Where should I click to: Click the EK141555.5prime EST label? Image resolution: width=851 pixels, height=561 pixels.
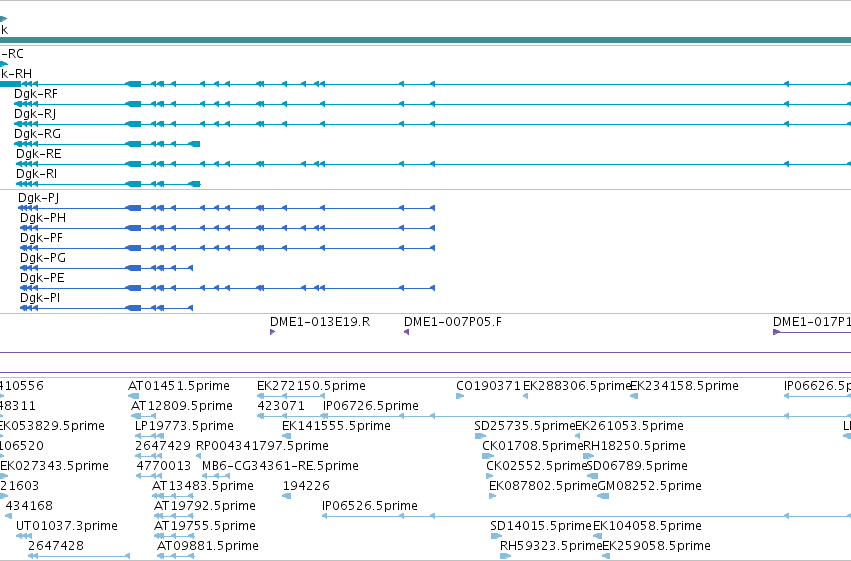(336, 426)
